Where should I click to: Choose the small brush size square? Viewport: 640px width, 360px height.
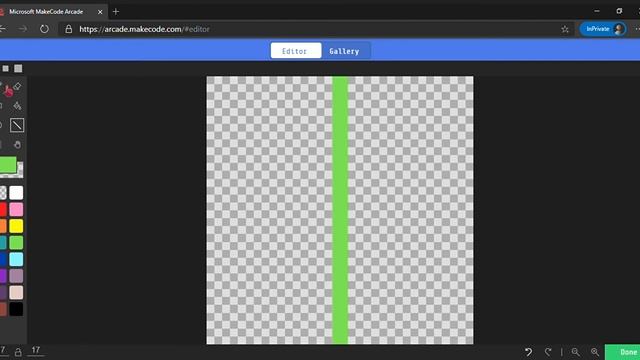click(6, 69)
